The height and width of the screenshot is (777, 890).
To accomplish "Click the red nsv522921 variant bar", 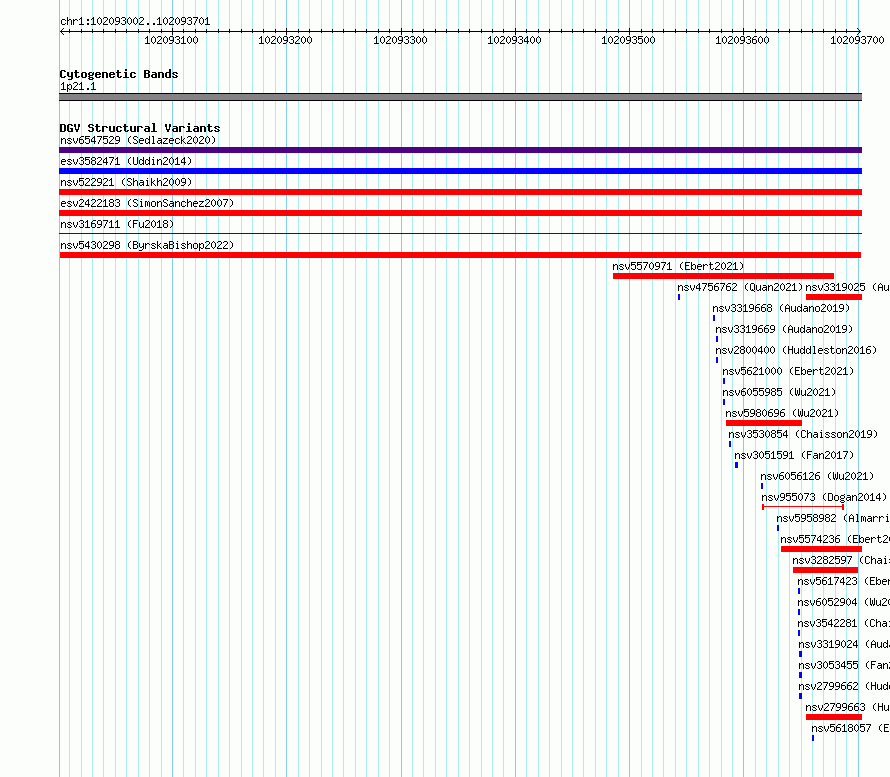I will [x=460, y=192].
